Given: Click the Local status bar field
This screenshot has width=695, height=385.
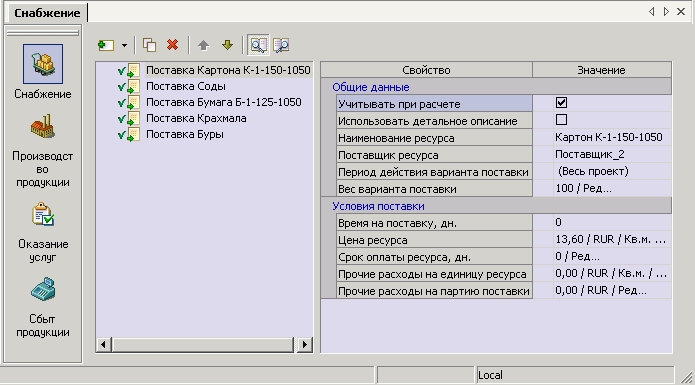Looking at the screenshot, I should pos(575,375).
